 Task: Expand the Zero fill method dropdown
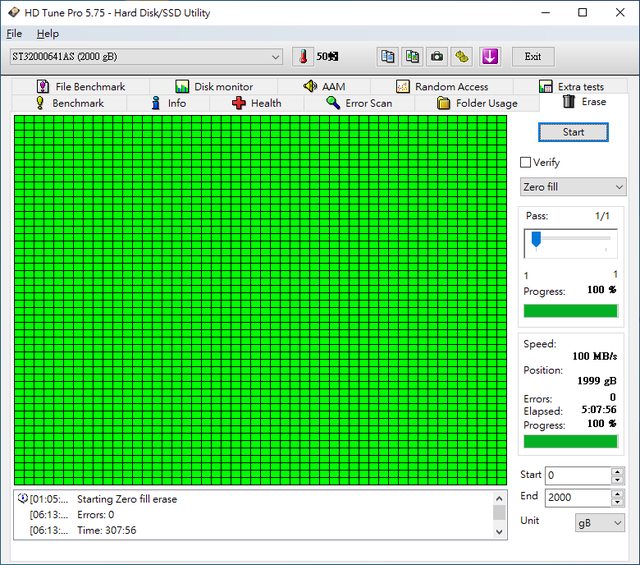573,187
